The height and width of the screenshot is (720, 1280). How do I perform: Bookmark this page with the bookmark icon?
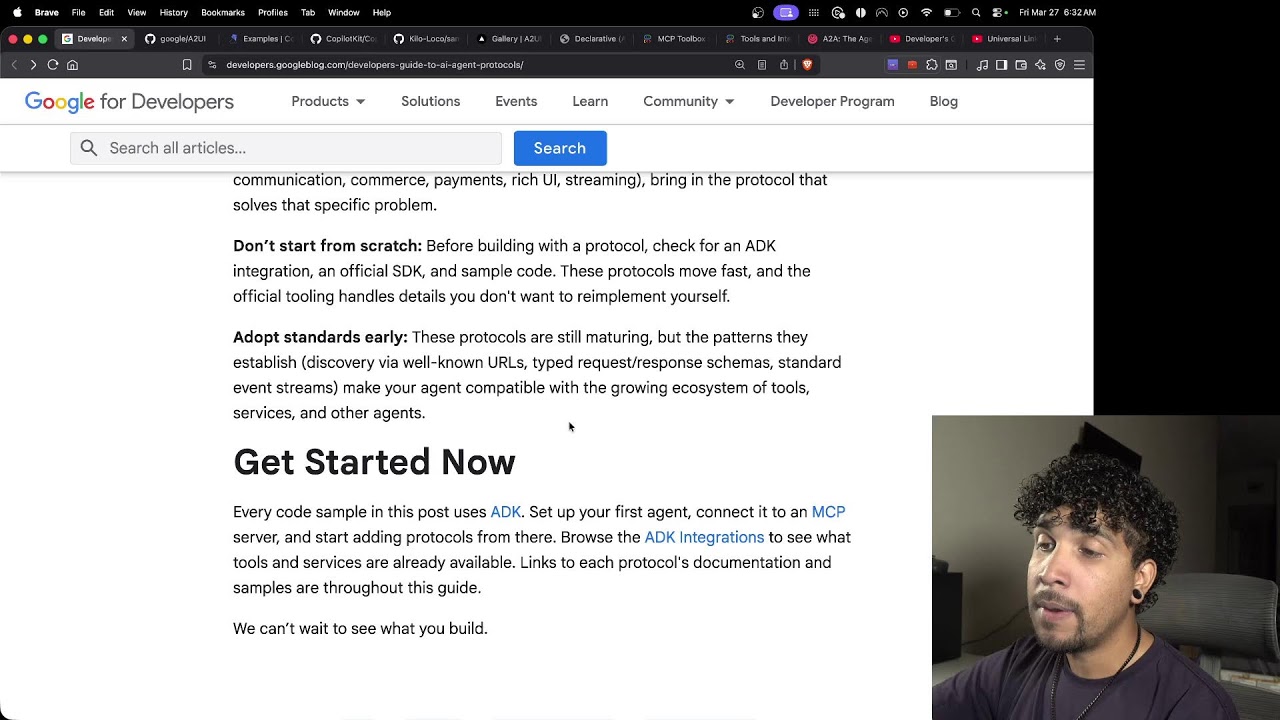pyautogui.click(x=187, y=65)
